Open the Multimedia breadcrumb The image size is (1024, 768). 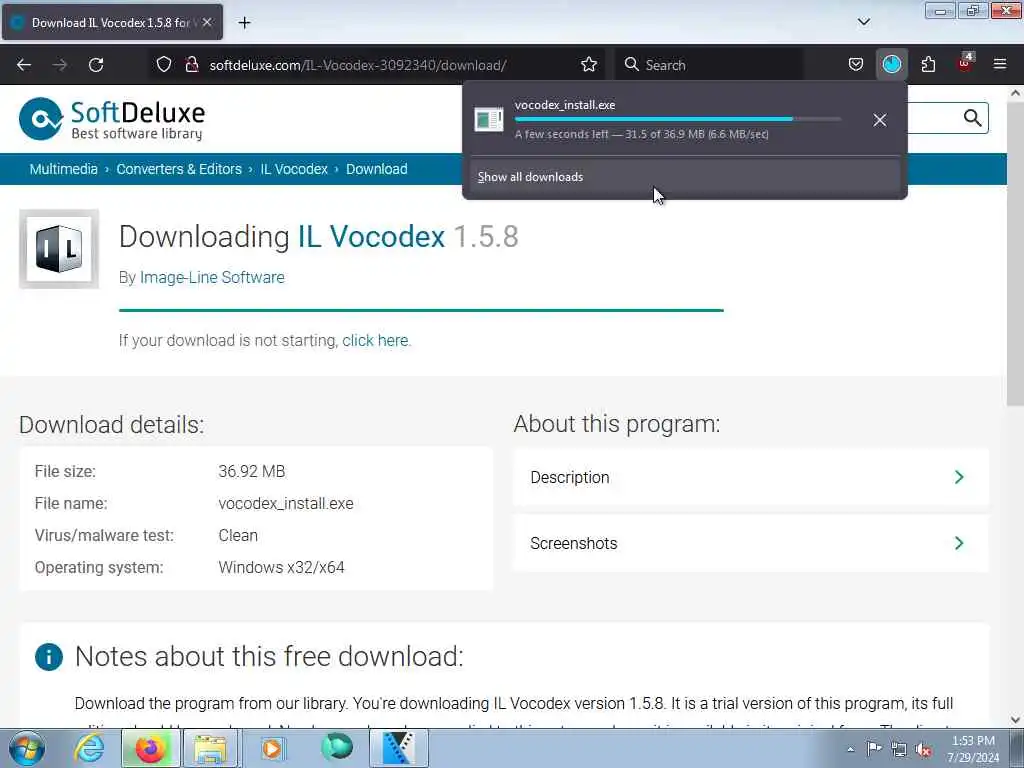click(63, 169)
